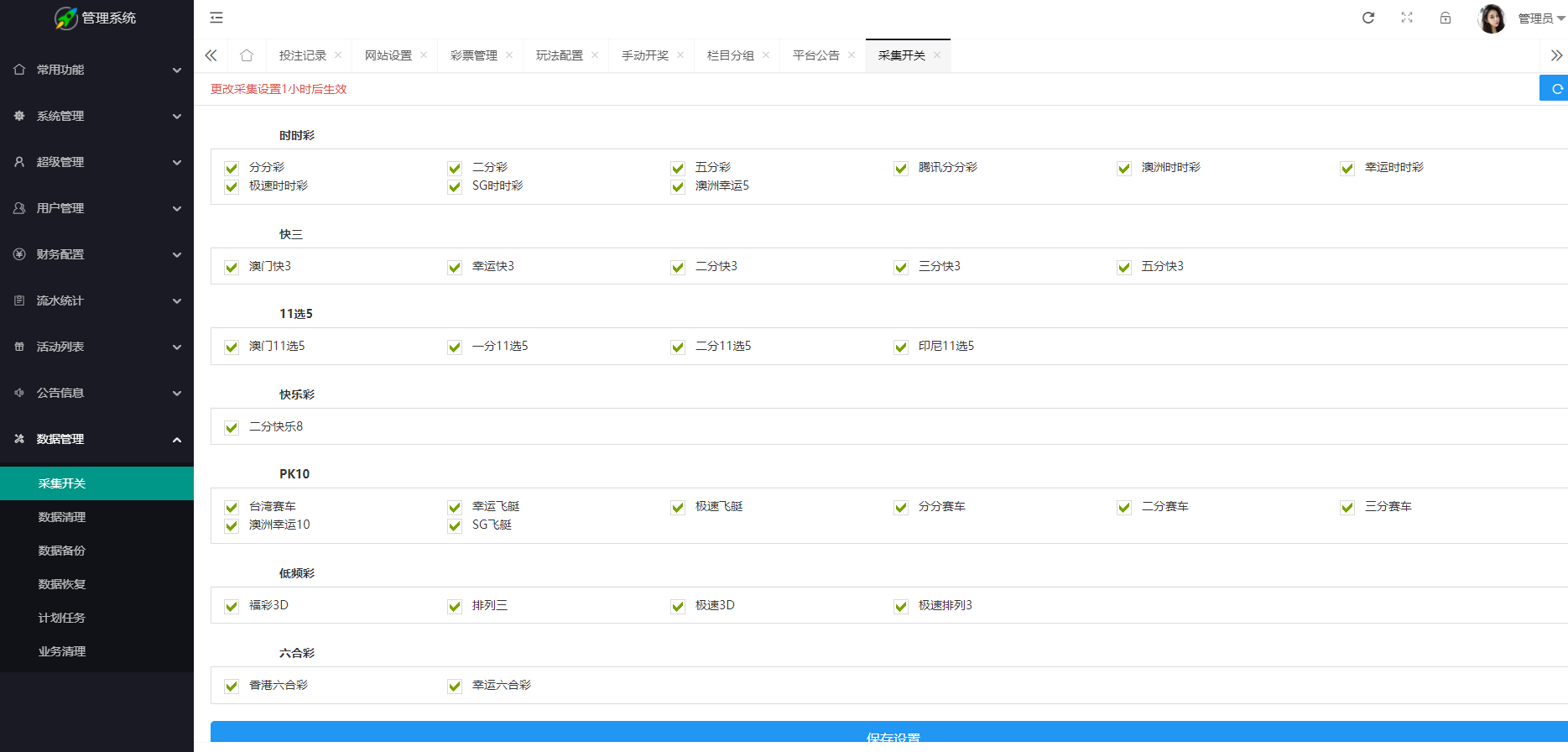Toggle fullscreen mode icon
Viewport: 1568px width, 752px height.
click(1407, 18)
